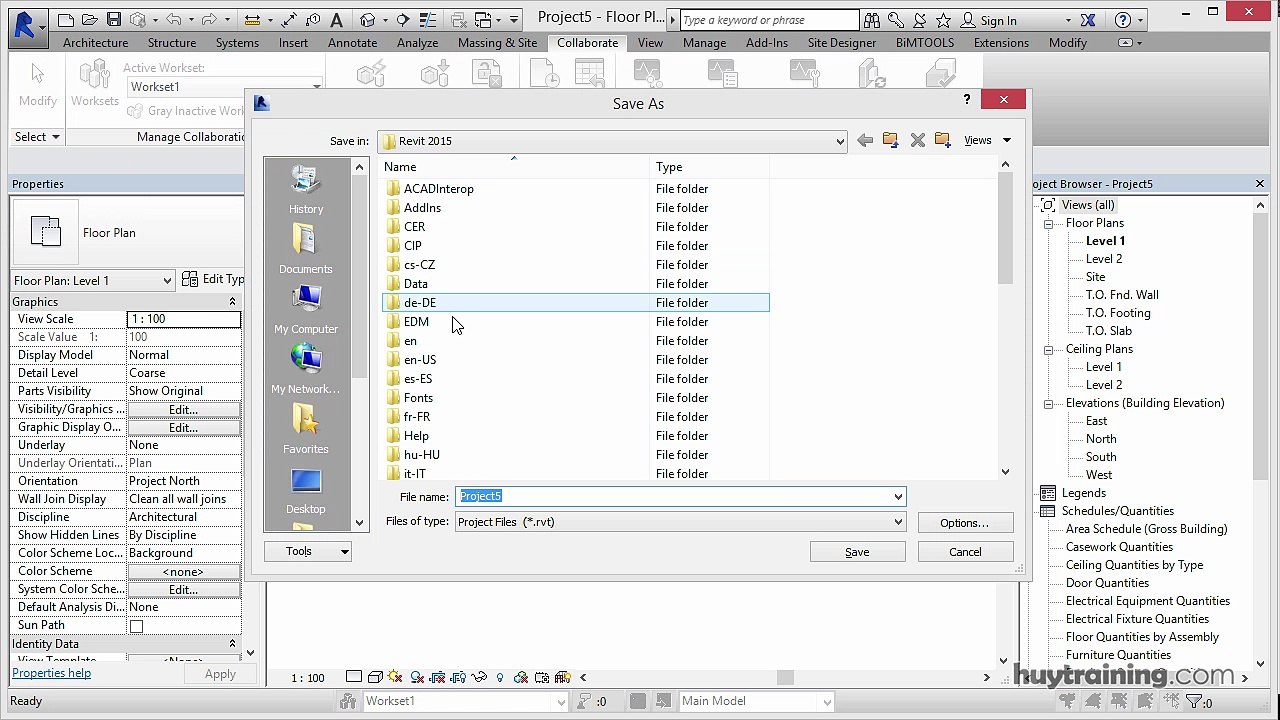Open Favorites in the places bar

tap(306, 429)
